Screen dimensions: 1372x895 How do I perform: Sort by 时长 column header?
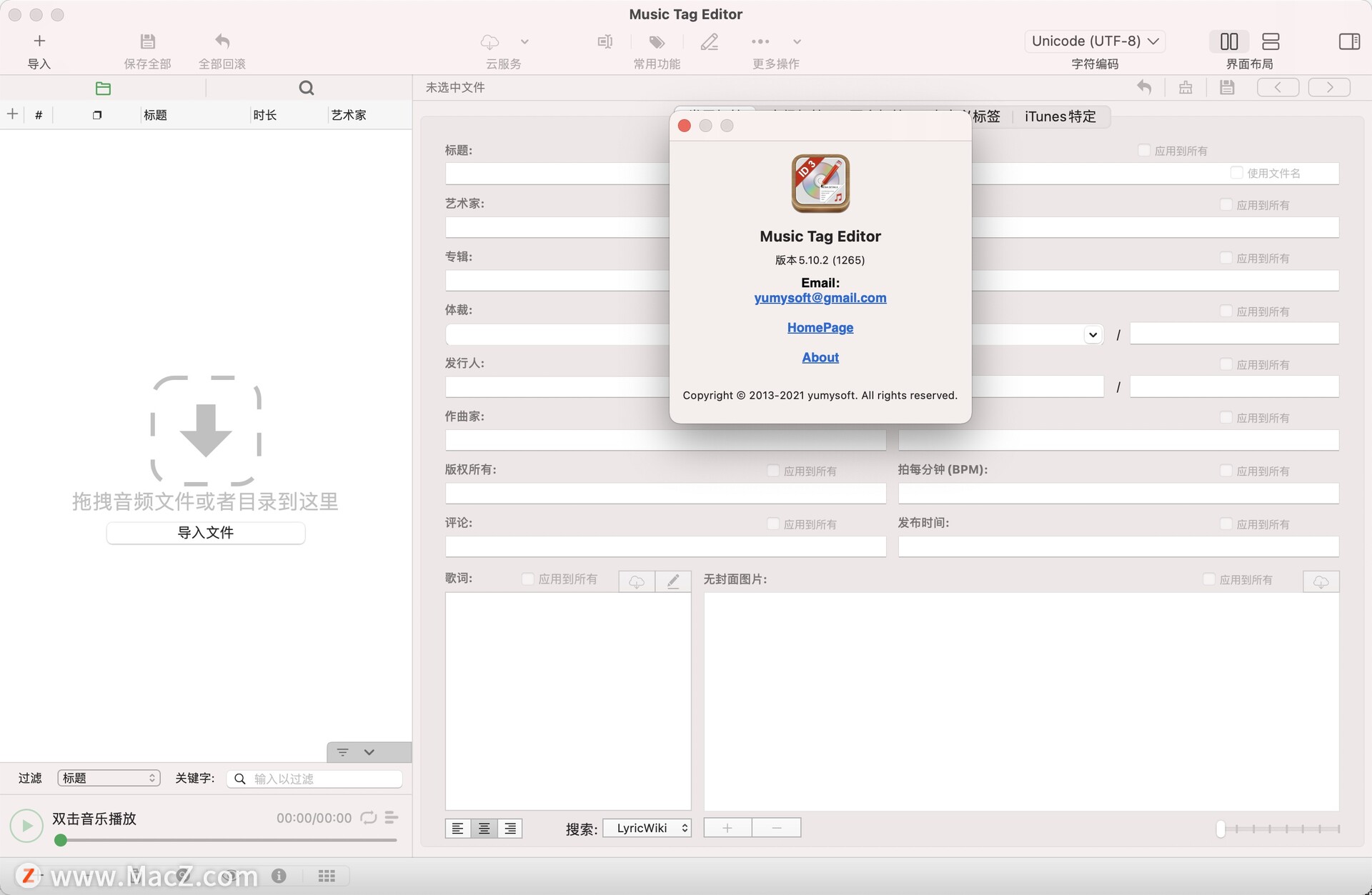click(264, 115)
